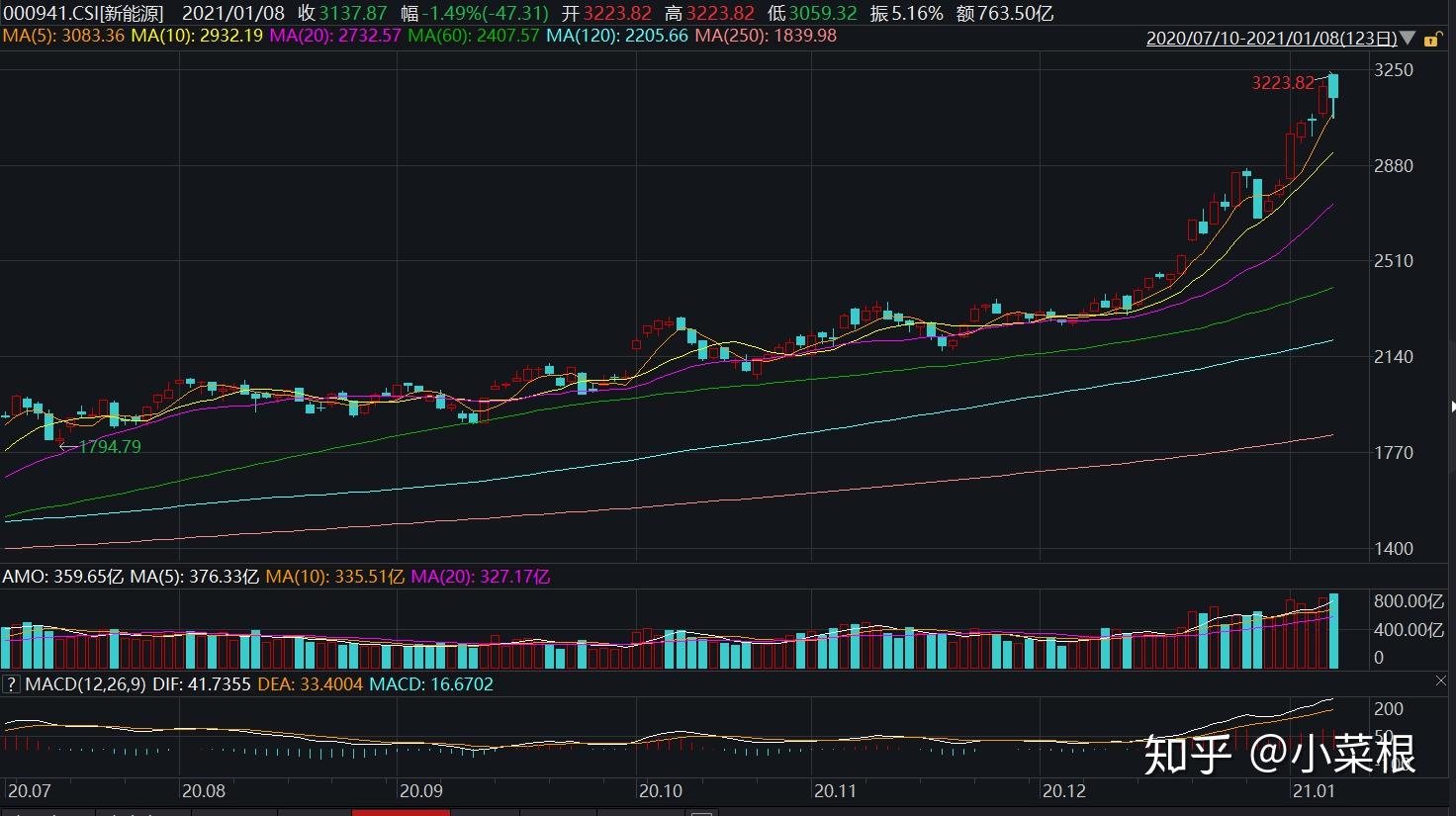This screenshot has width=1456, height=816.
Task: Close the MACD indicator panel
Action: coord(1439,680)
